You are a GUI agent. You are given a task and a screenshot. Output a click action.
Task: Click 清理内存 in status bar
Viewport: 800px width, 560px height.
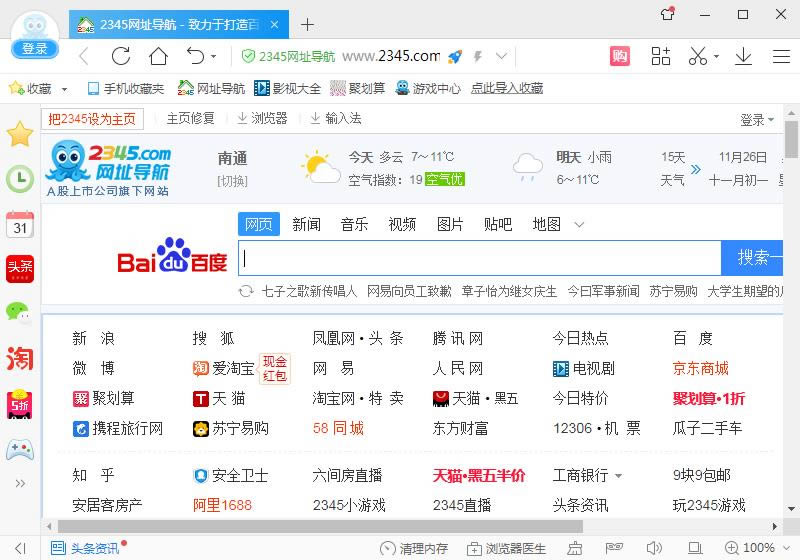pyautogui.click(x=414, y=548)
